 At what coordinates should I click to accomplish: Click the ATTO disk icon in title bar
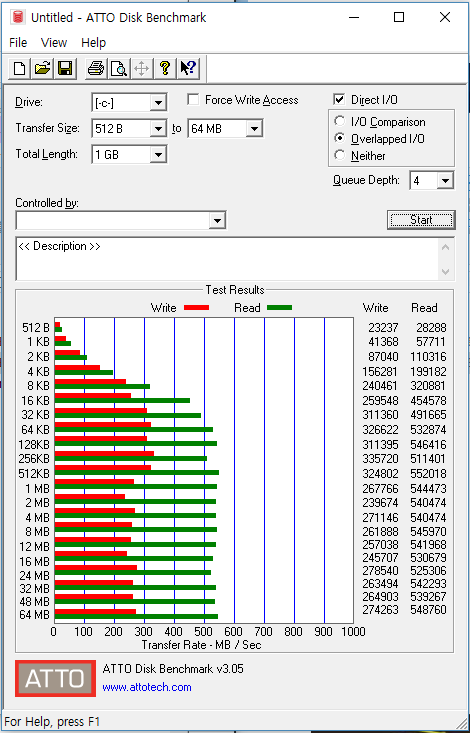(19, 18)
